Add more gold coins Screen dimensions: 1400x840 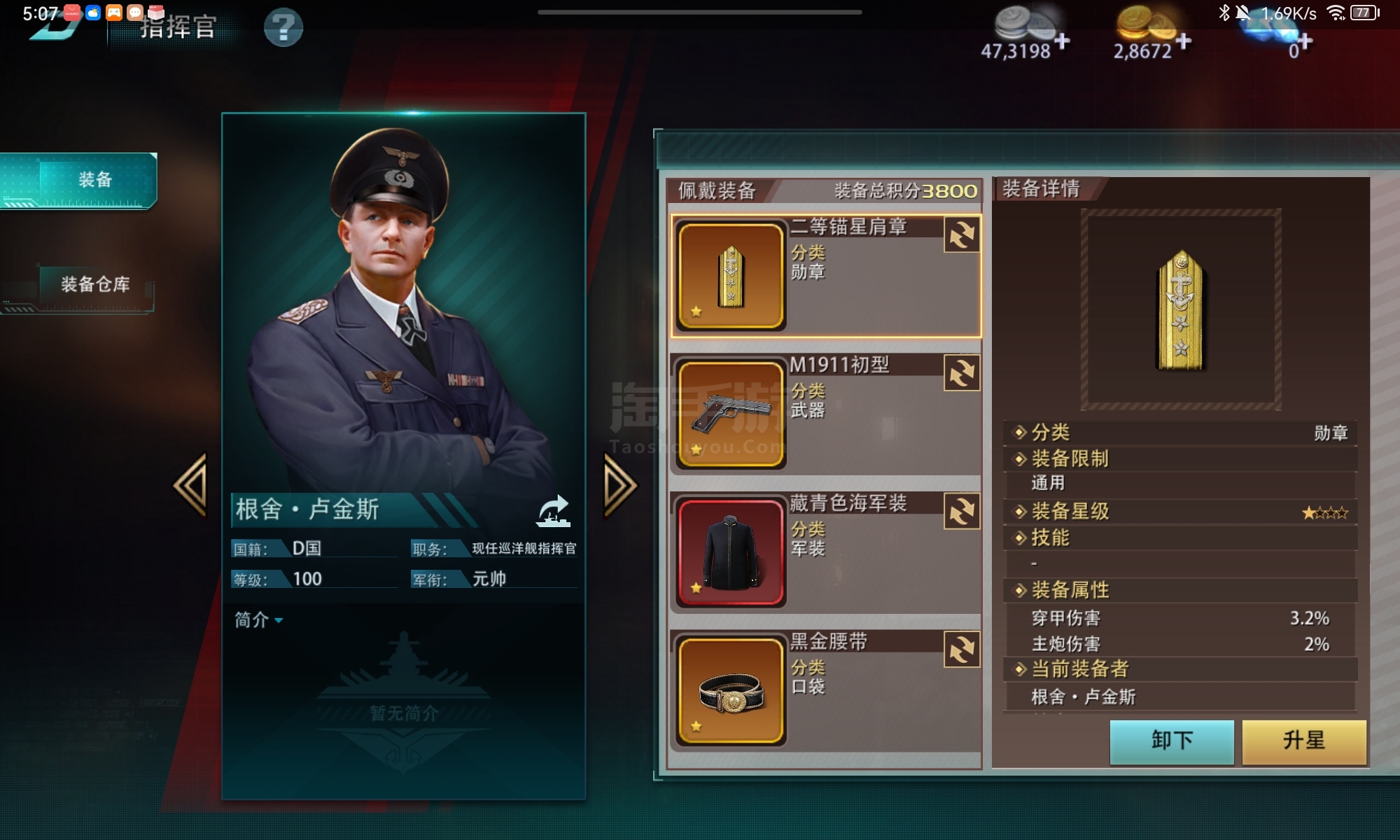point(1183,41)
